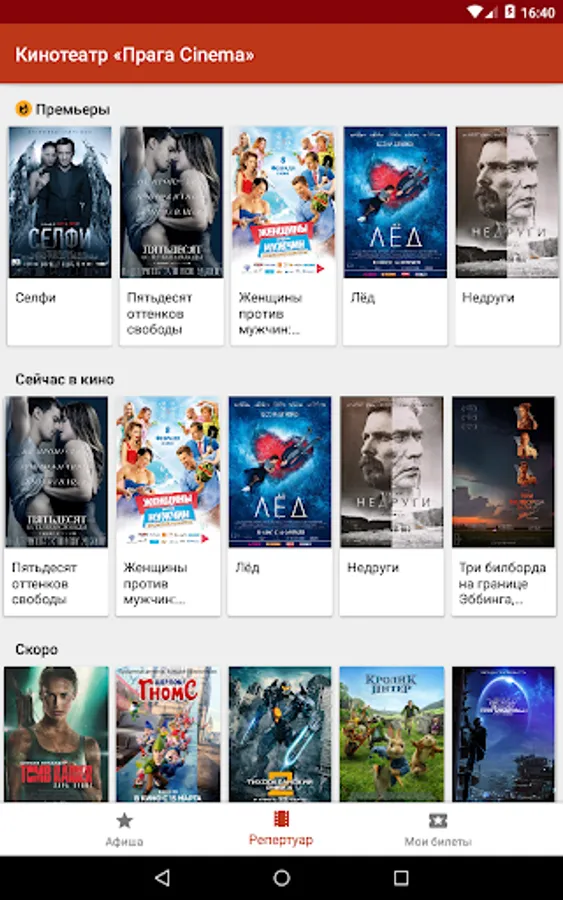Select the Репертуар film strip icon
The height and width of the screenshot is (900, 563).
tap(281, 819)
